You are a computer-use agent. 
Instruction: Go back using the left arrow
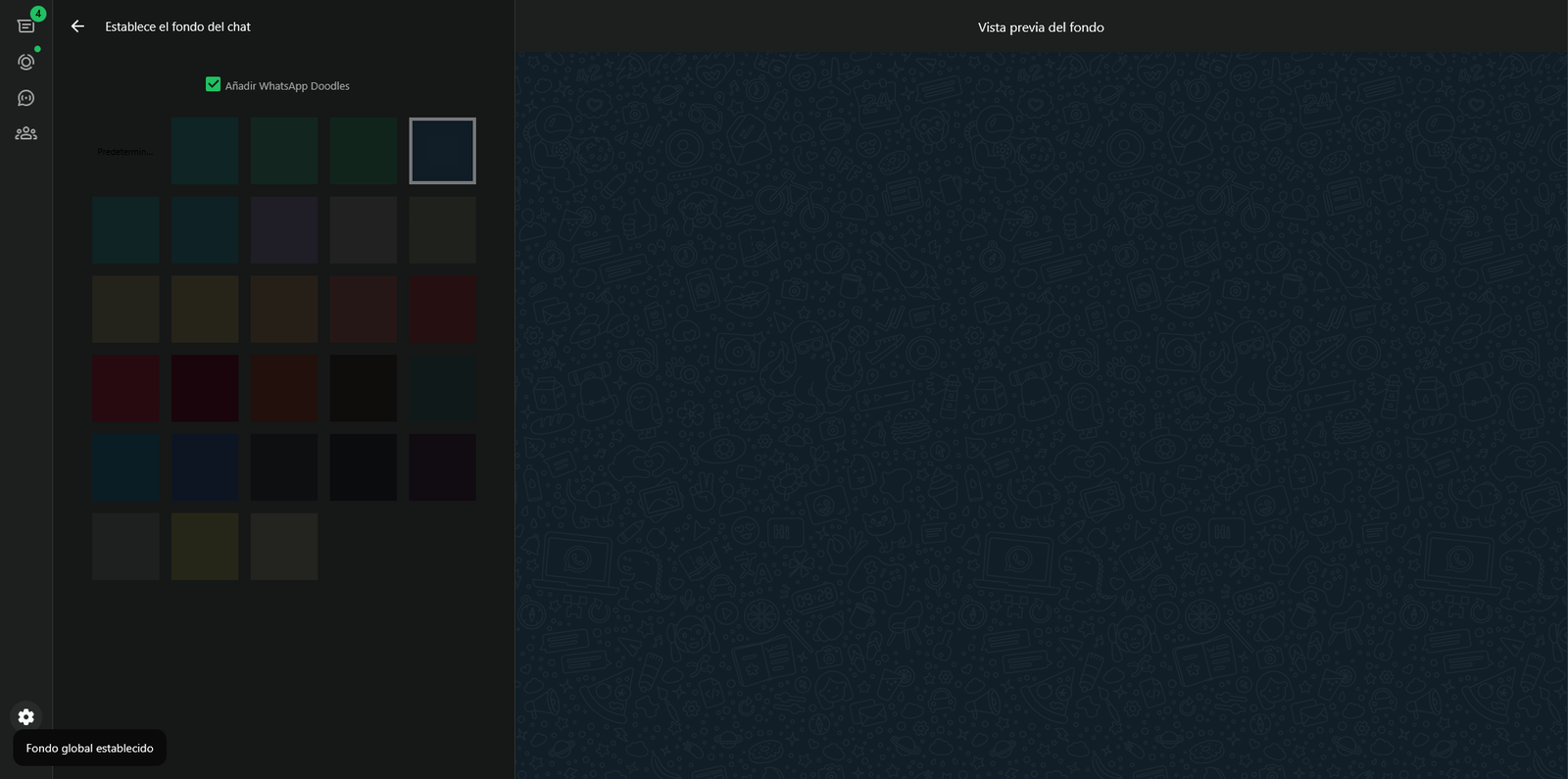77,26
